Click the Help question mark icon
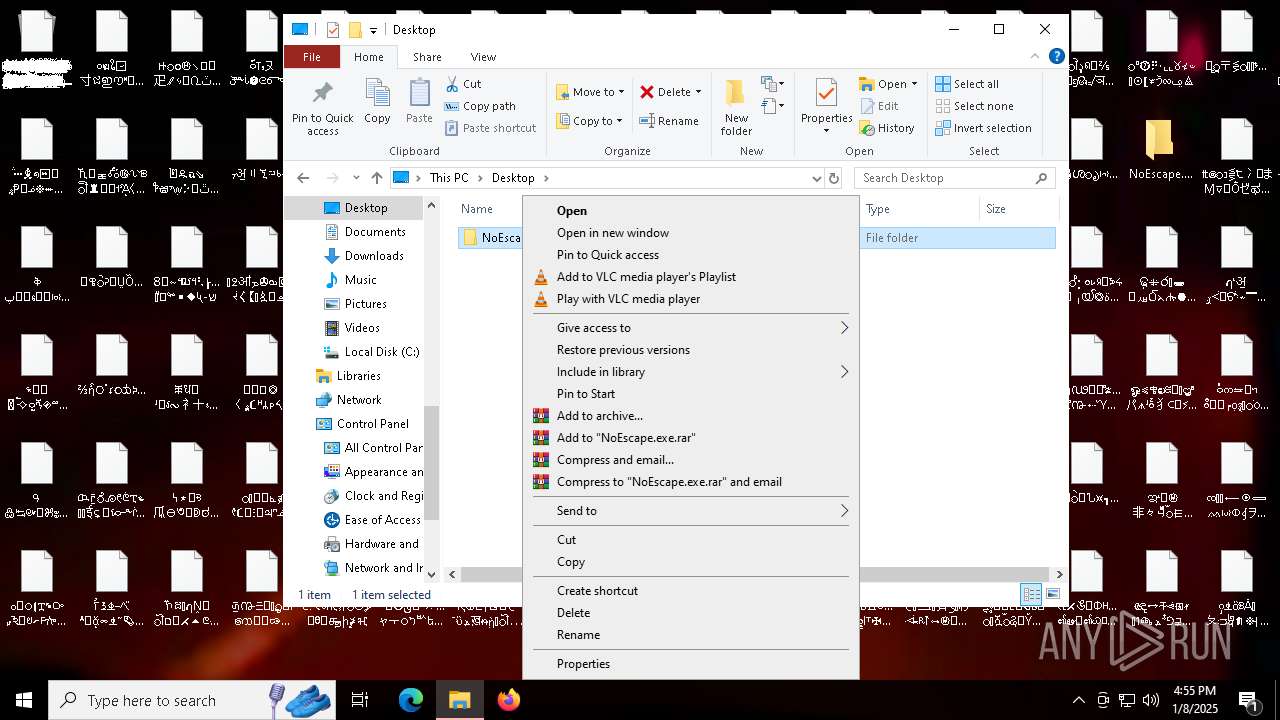1280x720 pixels. [1056, 57]
